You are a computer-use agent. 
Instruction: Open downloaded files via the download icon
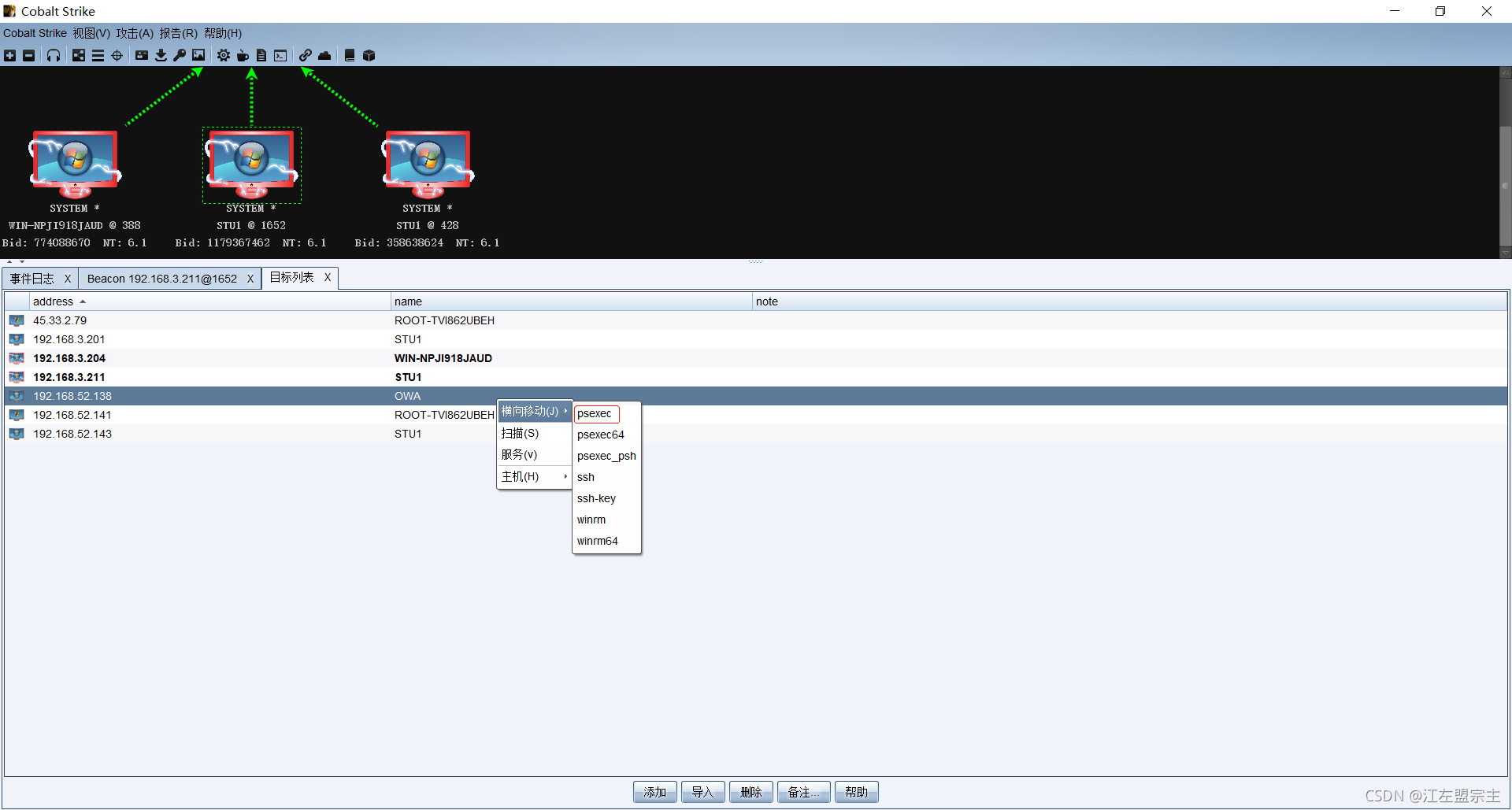(161, 55)
